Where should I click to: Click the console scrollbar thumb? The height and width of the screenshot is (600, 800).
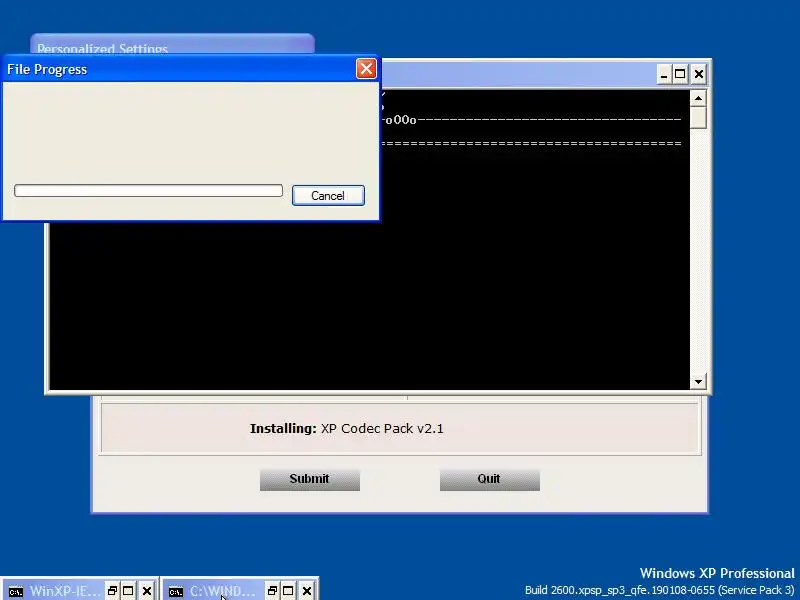tap(698, 117)
